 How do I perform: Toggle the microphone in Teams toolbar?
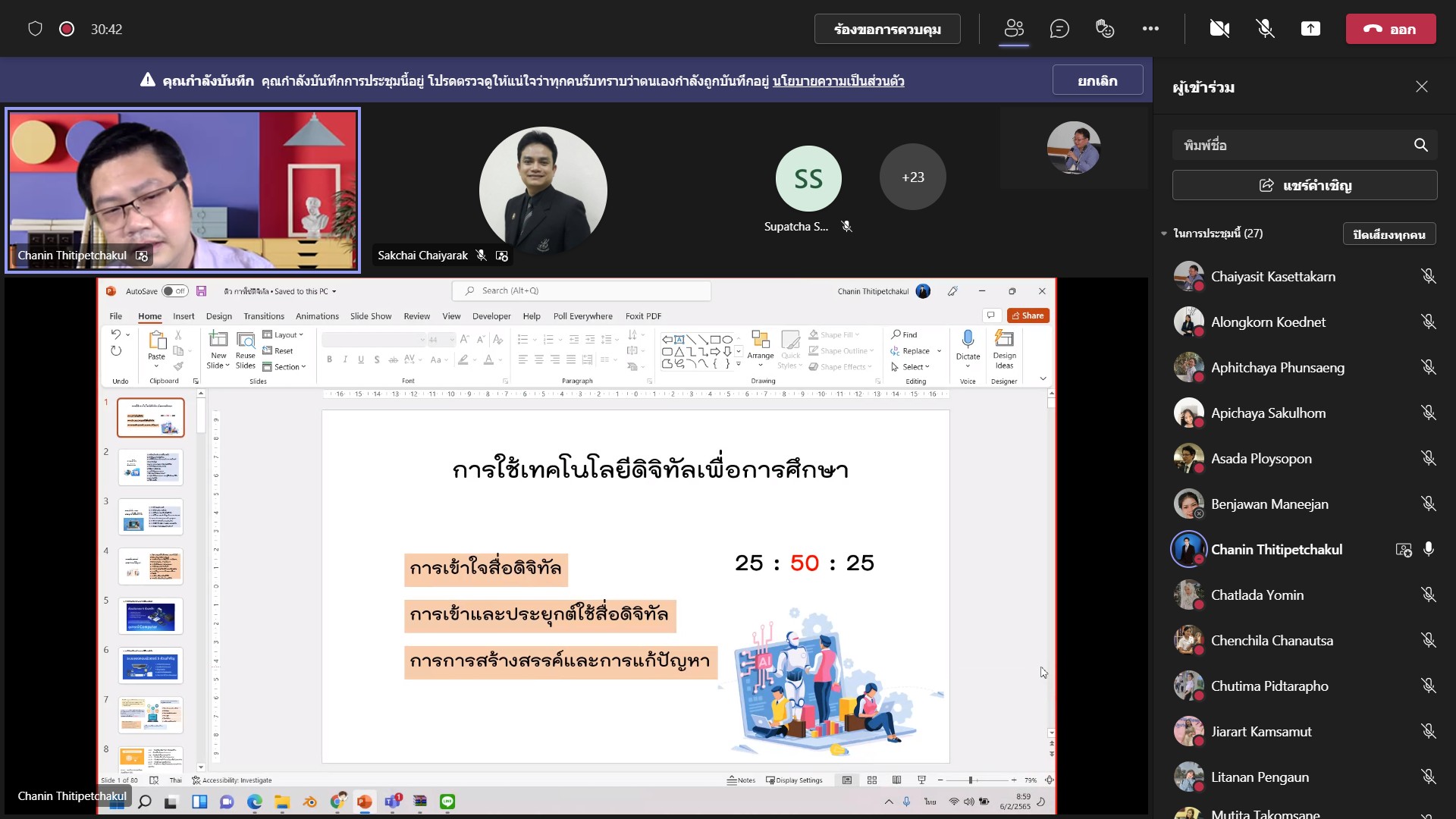(x=1265, y=29)
